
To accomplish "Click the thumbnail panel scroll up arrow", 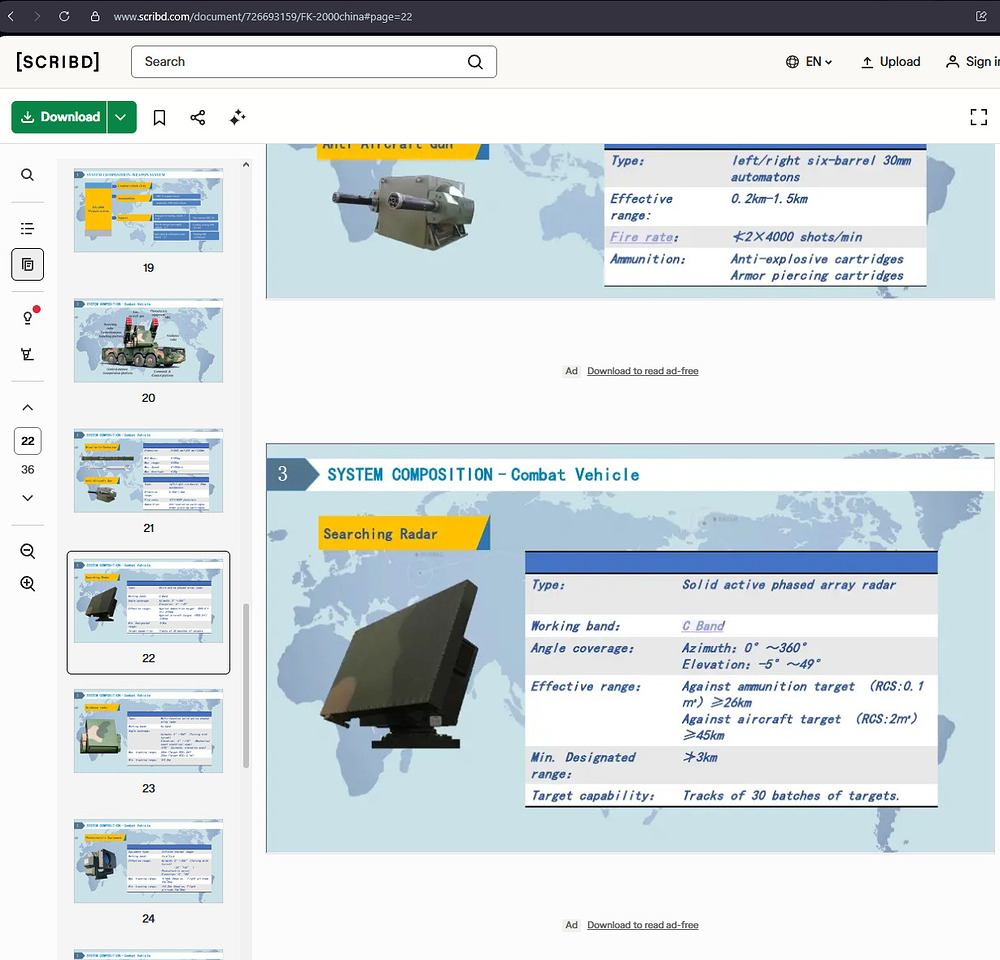I will (246, 165).
